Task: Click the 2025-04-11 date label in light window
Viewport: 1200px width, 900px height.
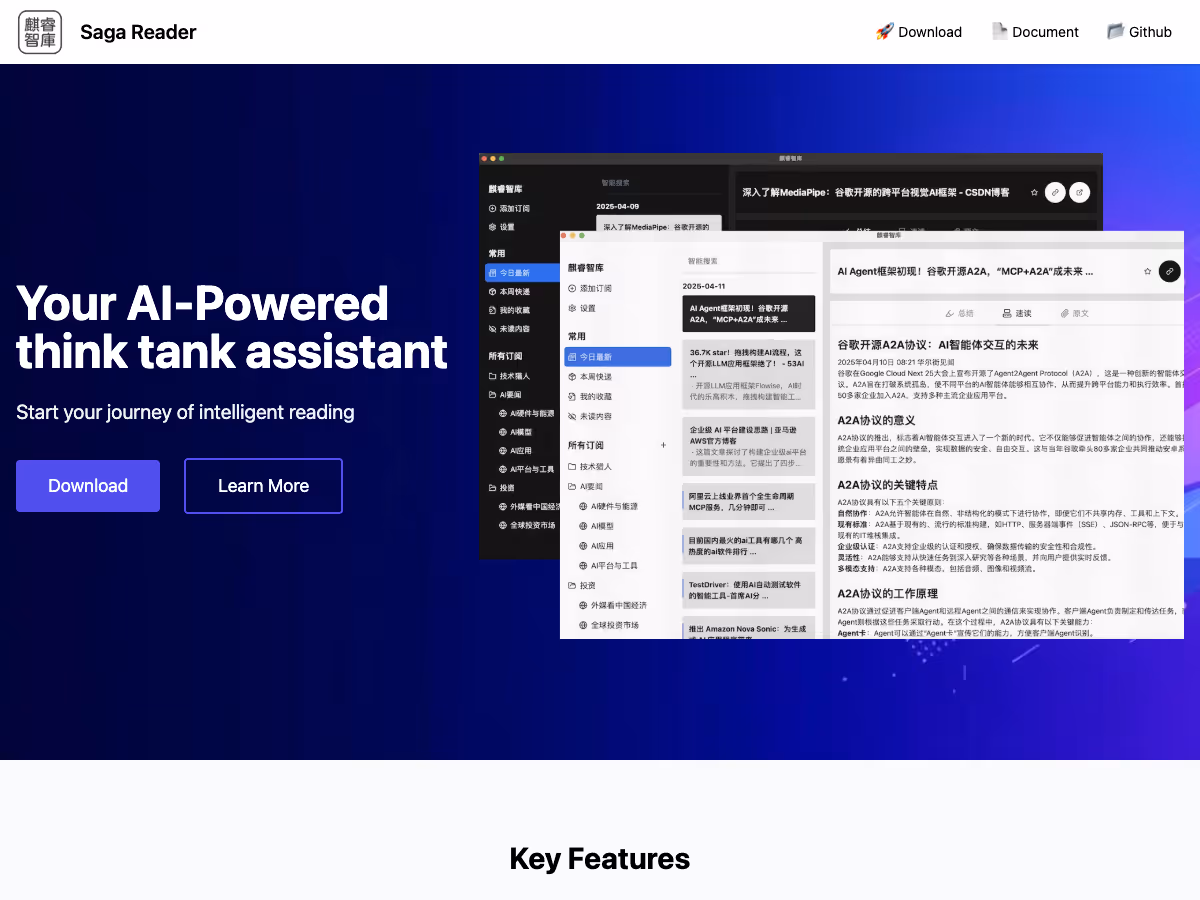Action: pyautogui.click(x=704, y=285)
